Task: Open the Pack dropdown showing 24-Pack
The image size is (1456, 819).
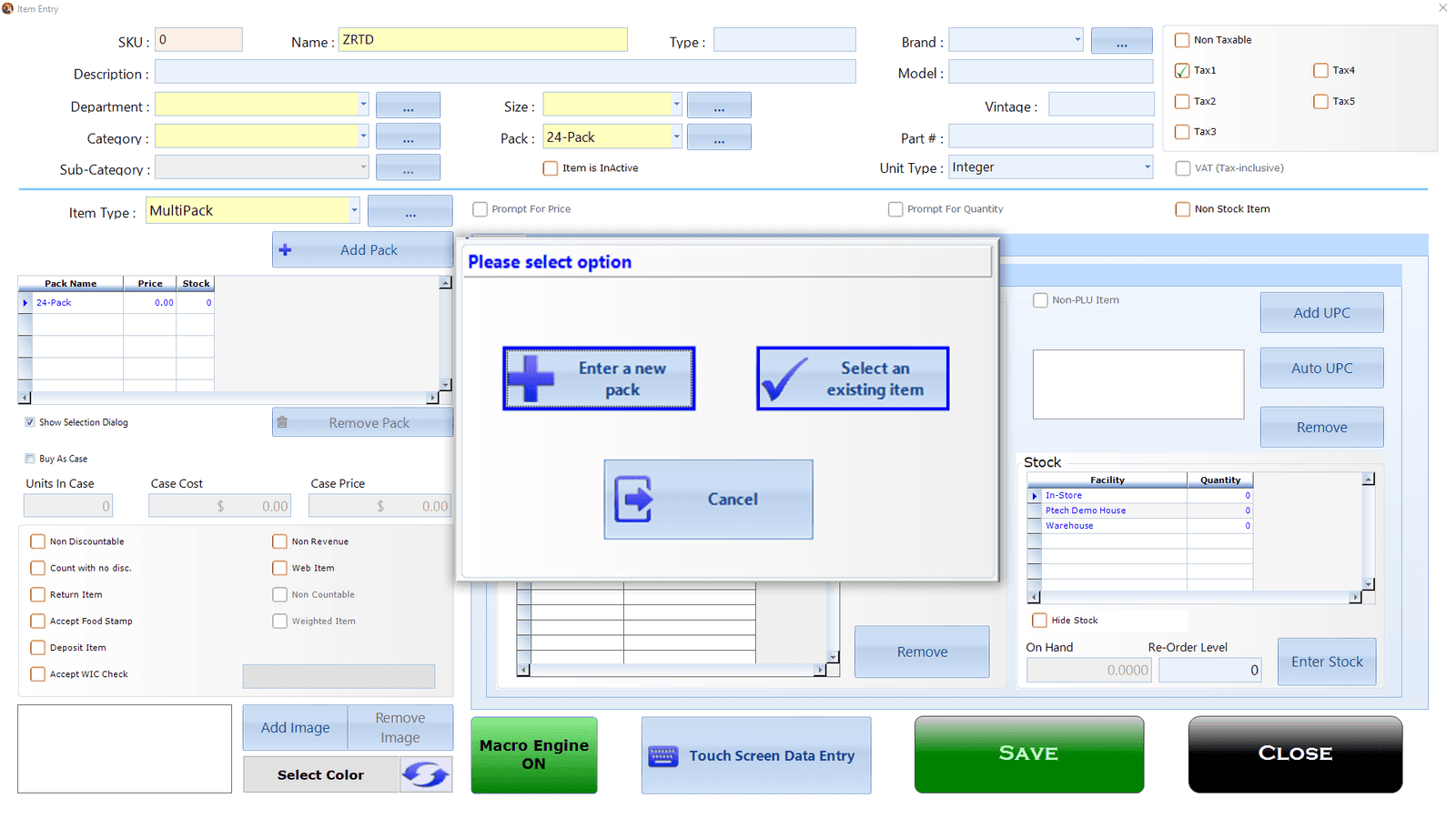Action: tap(676, 136)
